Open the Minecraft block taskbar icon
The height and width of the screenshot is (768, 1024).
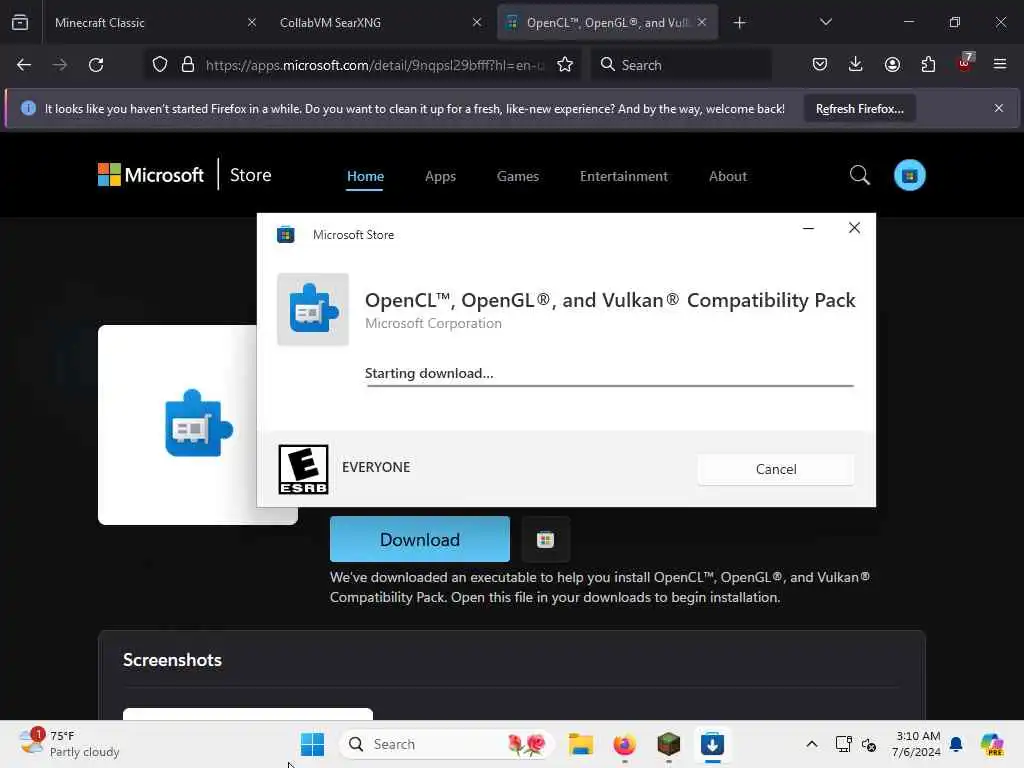pyautogui.click(x=668, y=744)
